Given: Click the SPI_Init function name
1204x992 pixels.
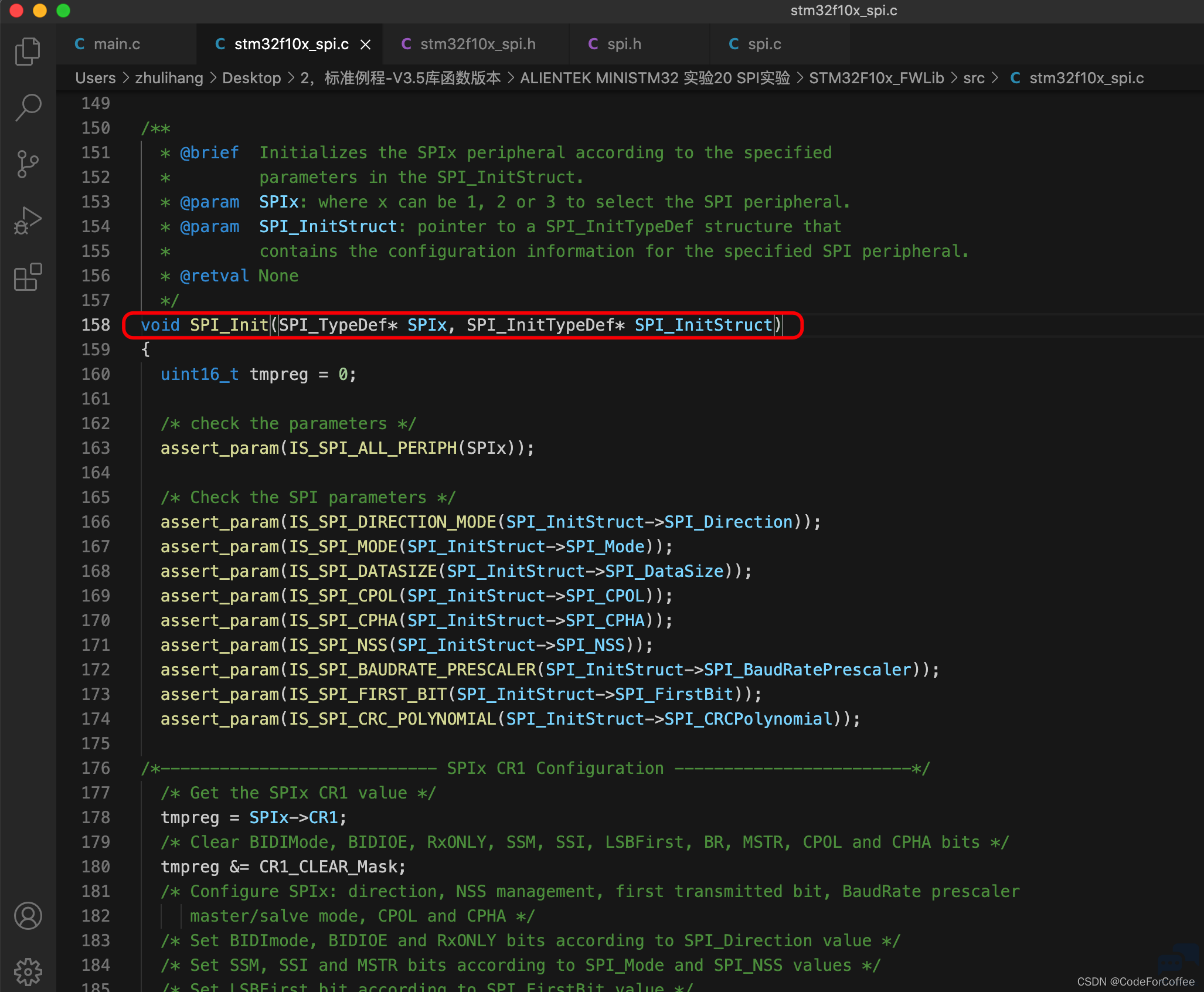Looking at the screenshot, I should pyautogui.click(x=229, y=325).
